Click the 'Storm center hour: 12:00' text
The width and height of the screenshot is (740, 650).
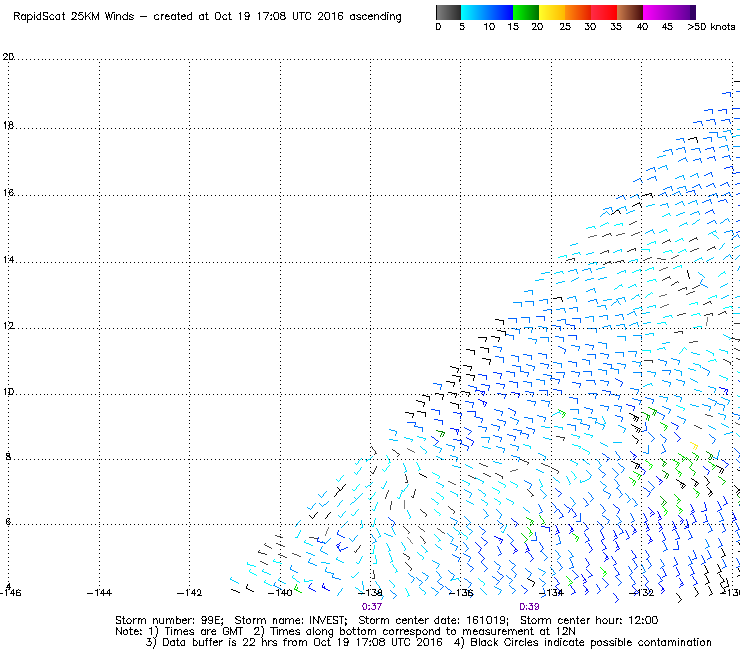[x=589, y=620]
